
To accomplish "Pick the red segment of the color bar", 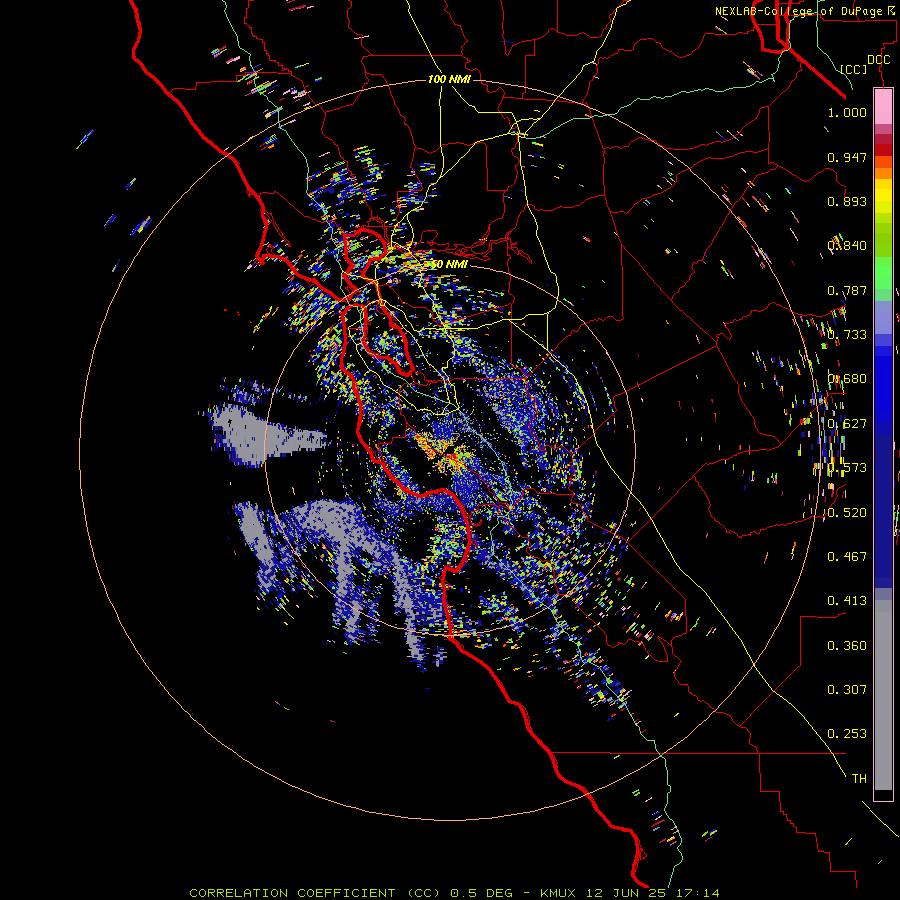I will (883, 149).
